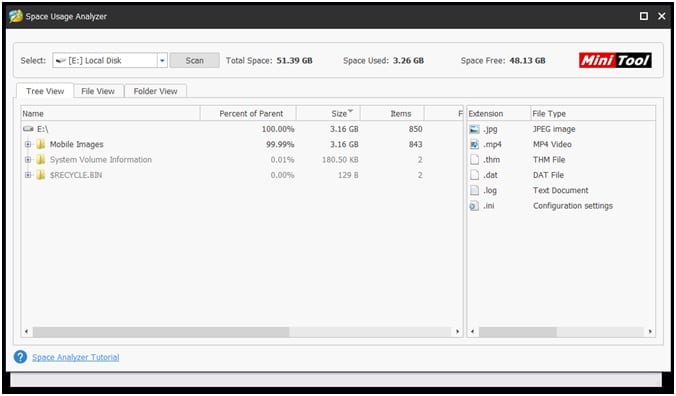Click the 843 items count
This screenshot has width=676, height=396.
pyautogui.click(x=416, y=144)
